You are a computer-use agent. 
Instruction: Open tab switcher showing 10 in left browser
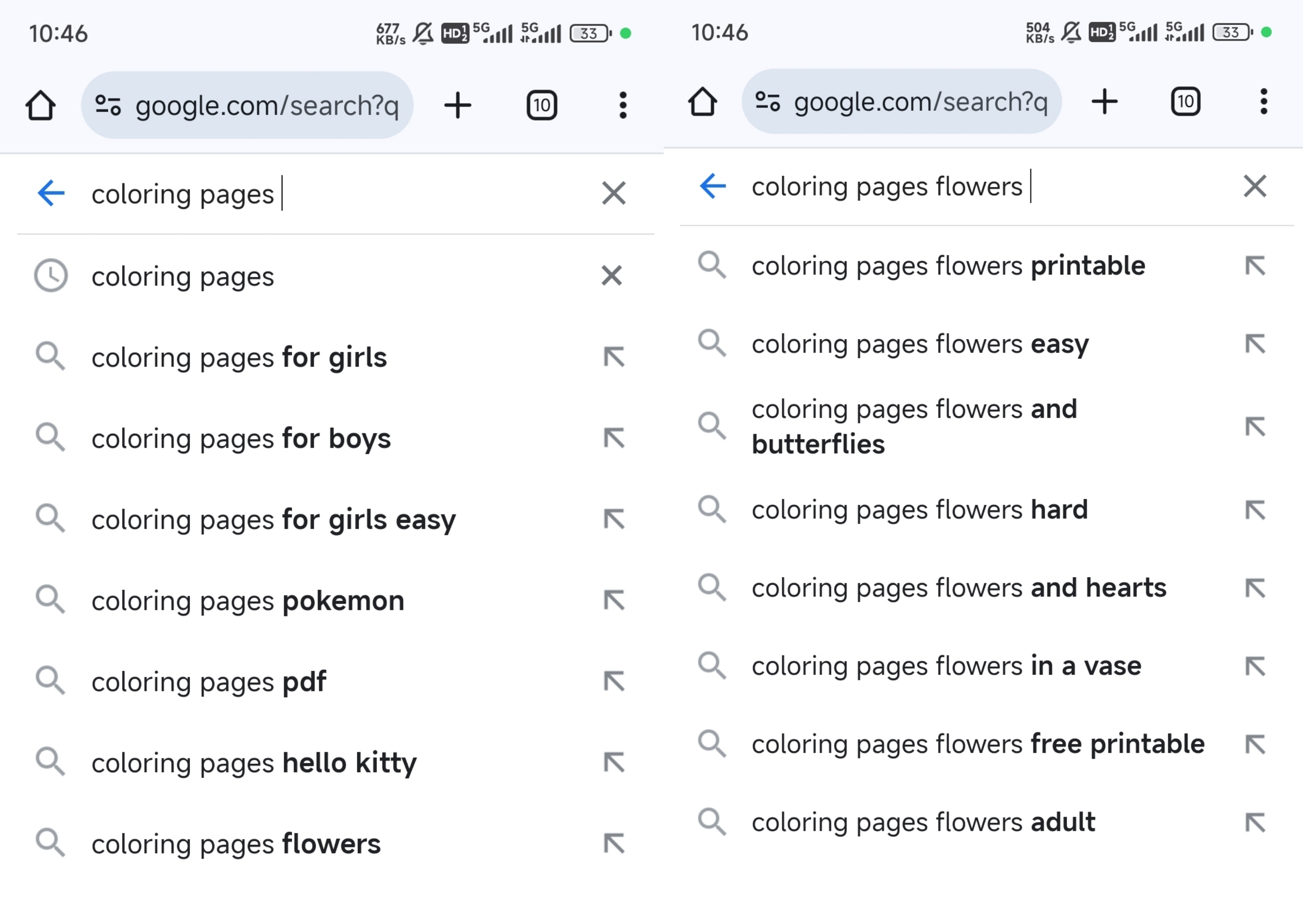pyautogui.click(x=541, y=105)
